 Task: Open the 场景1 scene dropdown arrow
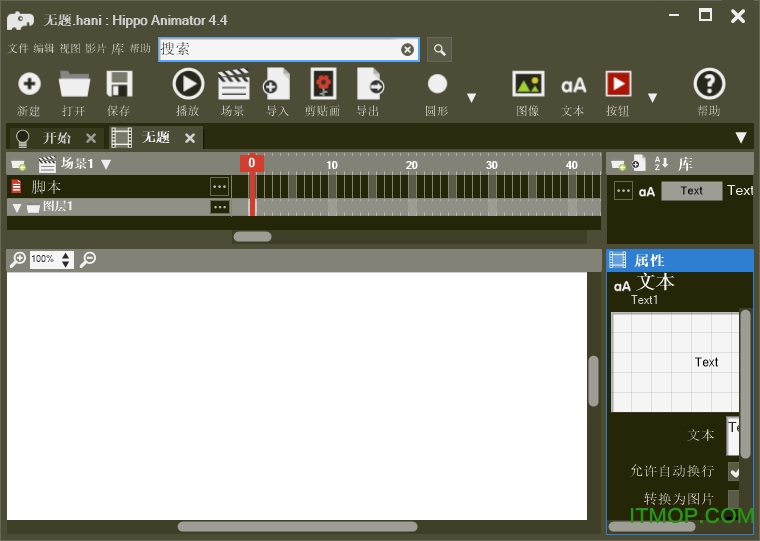click(x=106, y=164)
